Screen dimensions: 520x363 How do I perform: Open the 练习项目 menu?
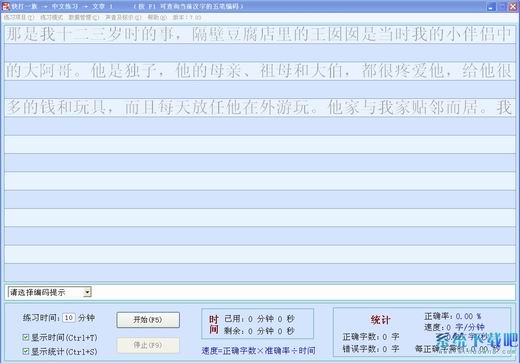coord(19,17)
